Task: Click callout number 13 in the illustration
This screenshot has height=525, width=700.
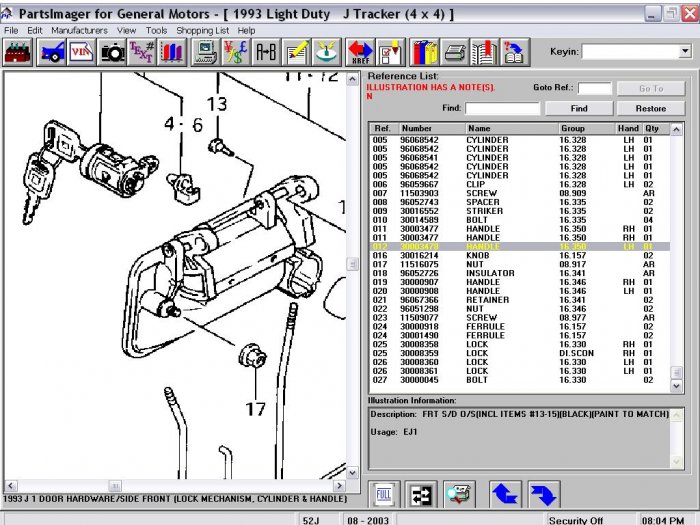Action: 217,104
